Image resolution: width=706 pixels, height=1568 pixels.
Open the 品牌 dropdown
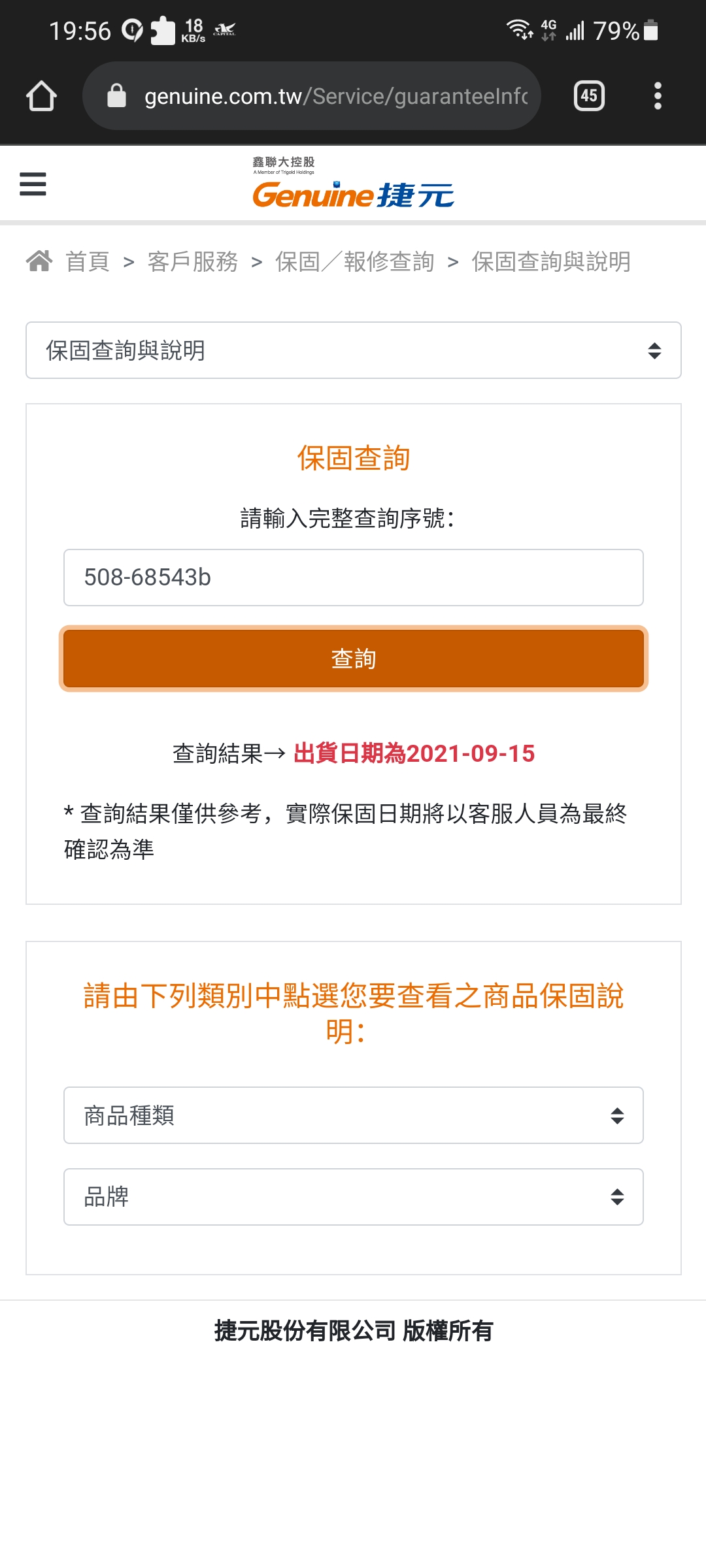tap(353, 1197)
